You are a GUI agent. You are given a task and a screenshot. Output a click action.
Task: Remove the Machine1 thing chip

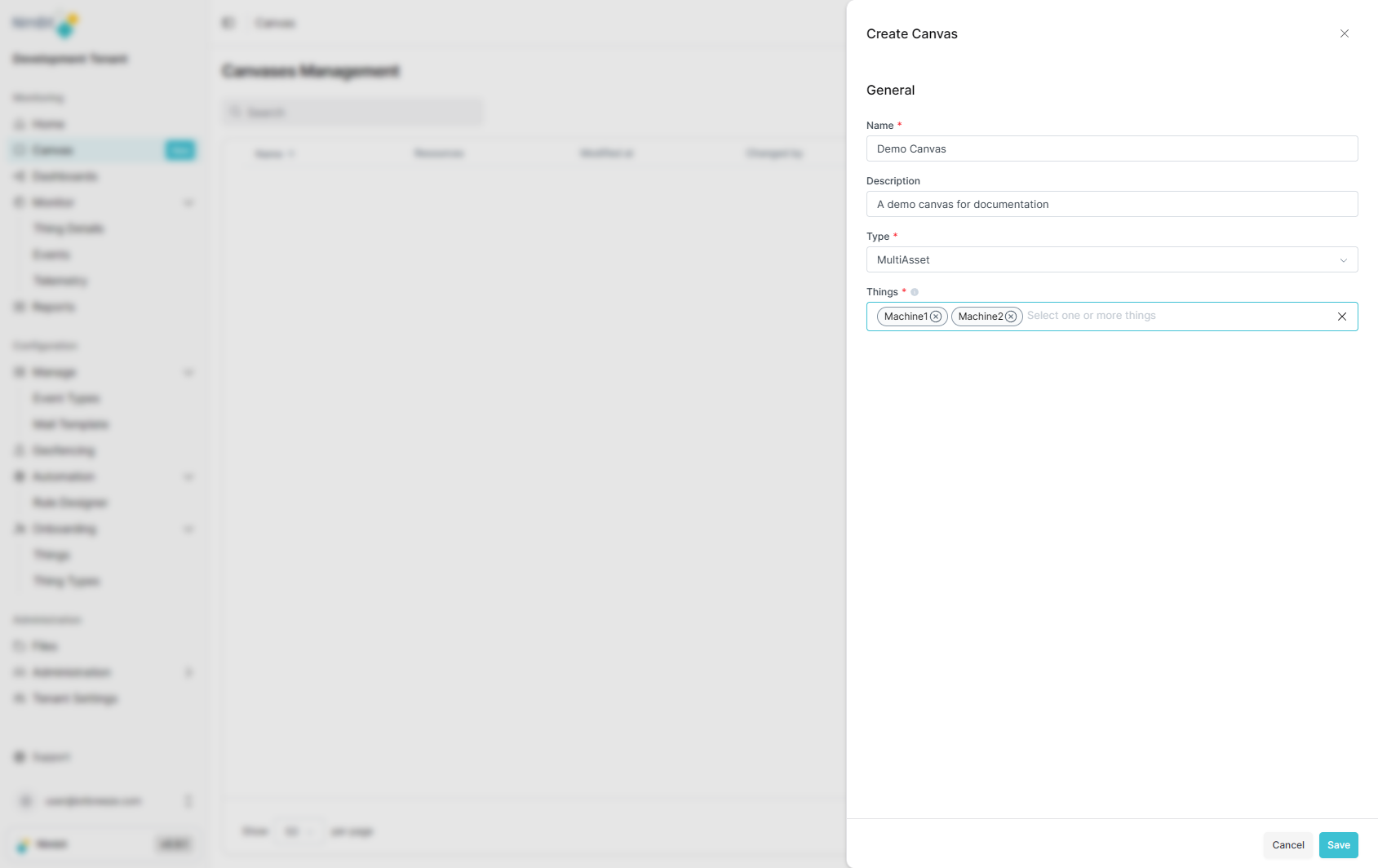click(x=936, y=317)
